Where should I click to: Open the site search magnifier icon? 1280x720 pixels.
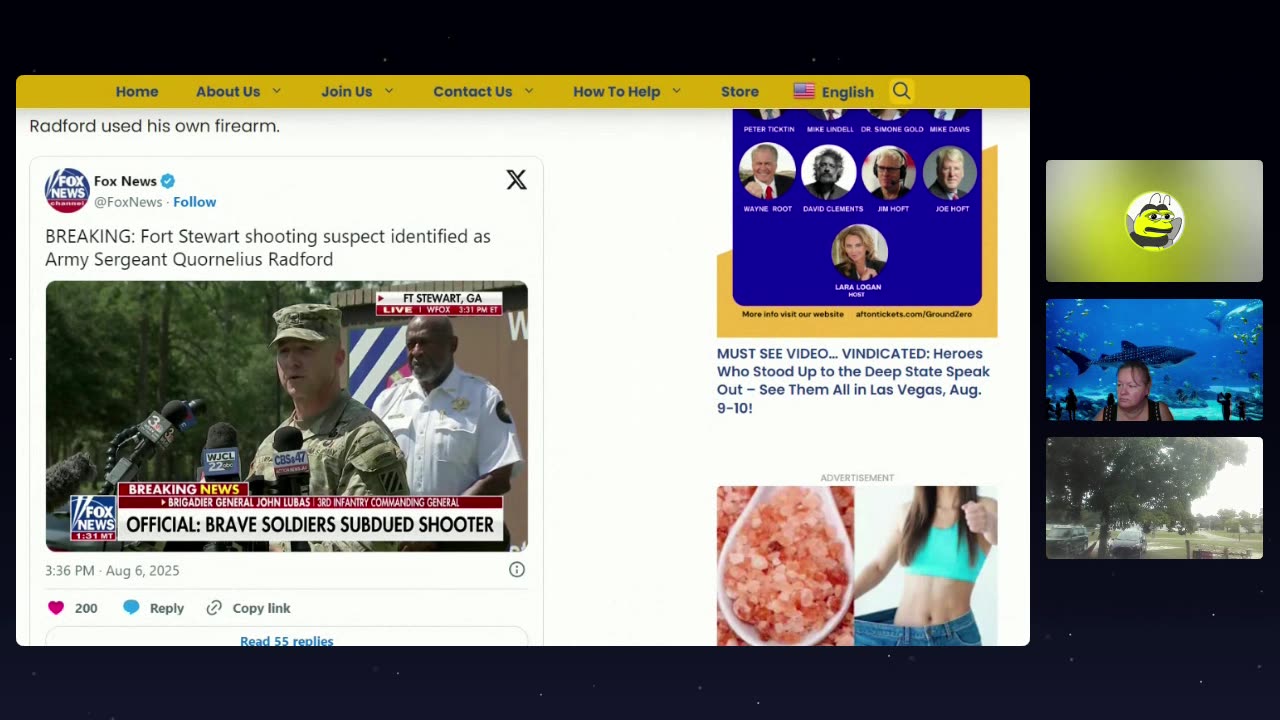pyautogui.click(x=901, y=91)
